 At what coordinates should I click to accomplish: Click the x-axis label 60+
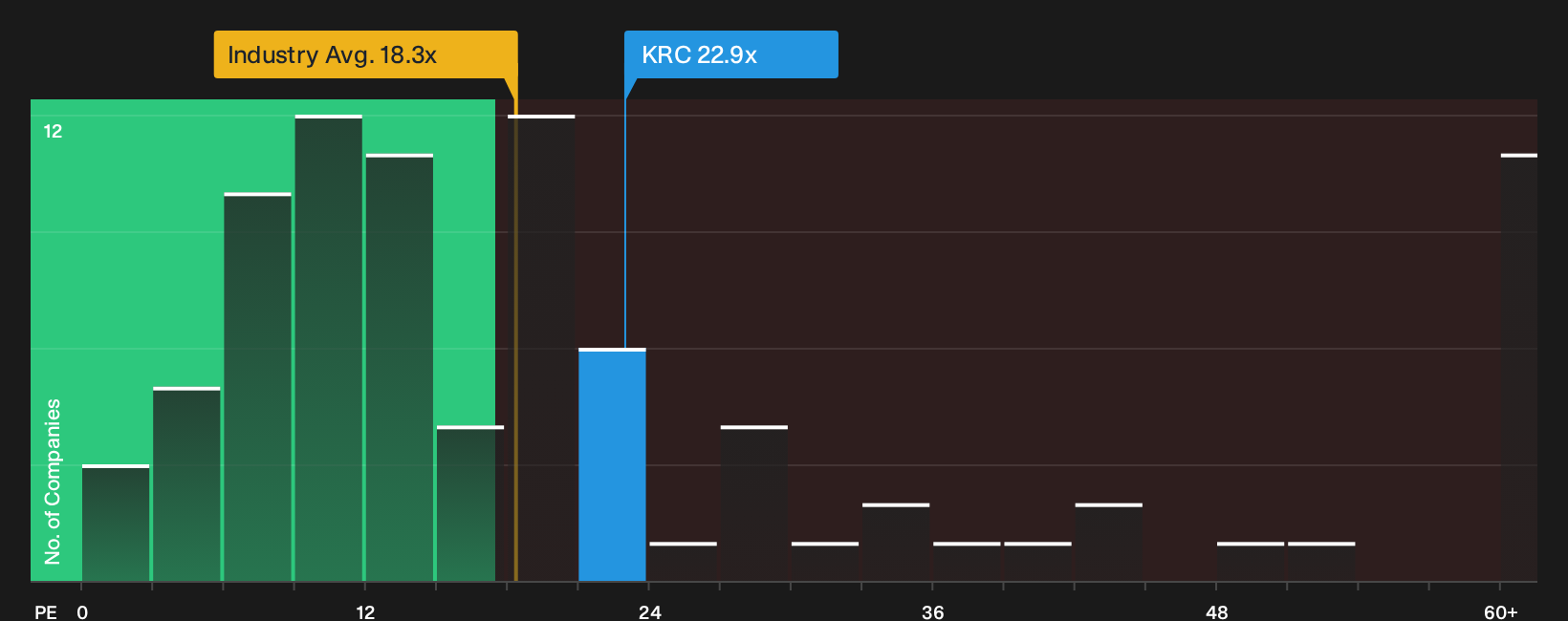(x=1501, y=611)
